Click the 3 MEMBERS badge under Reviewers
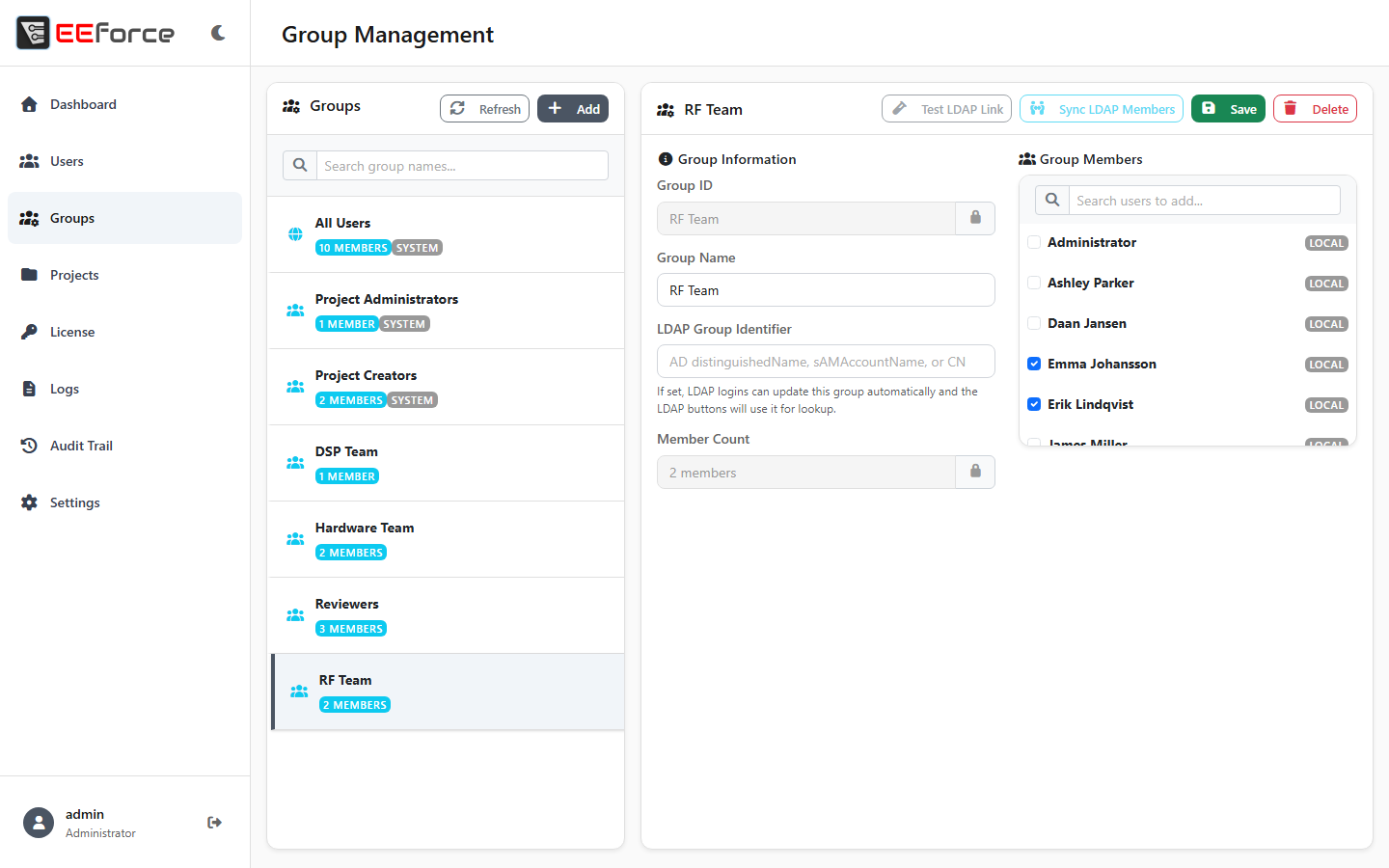This screenshot has height=868, width=1389. [351, 629]
